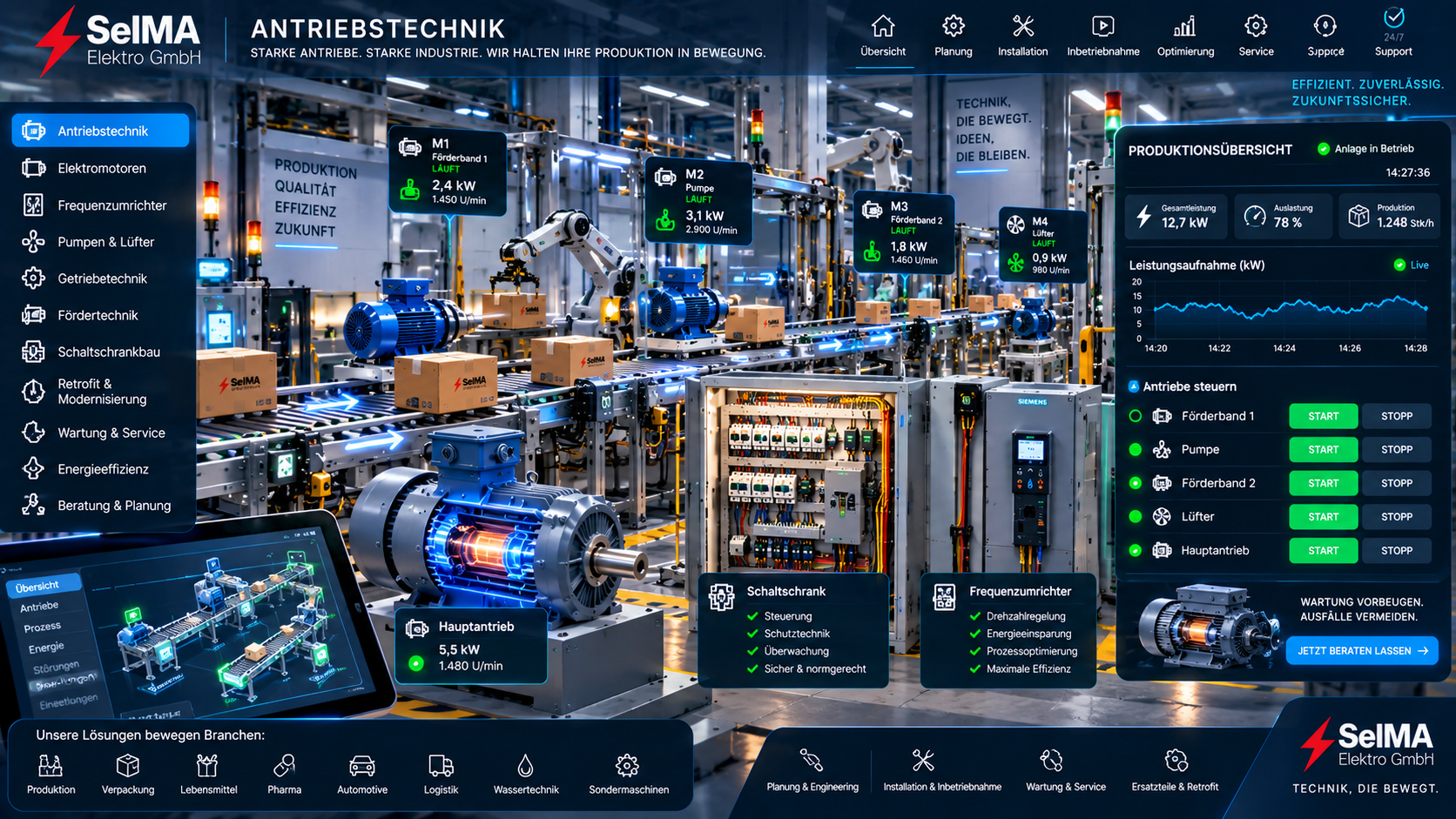Toggle the Pumpe status indicator

coord(1136,450)
